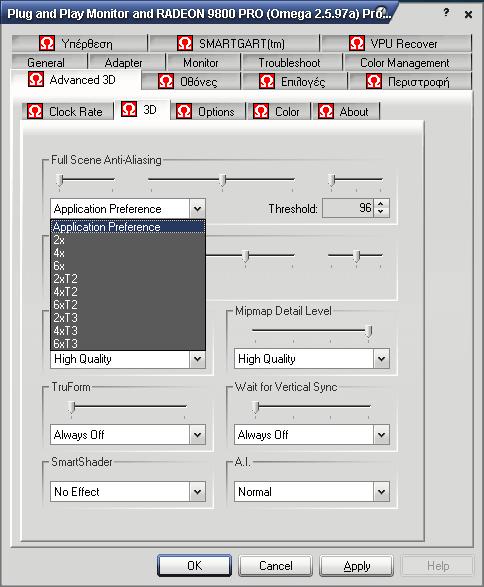Click the Cancel button
The width and height of the screenshot is (484, 587).
coord(276,565)
